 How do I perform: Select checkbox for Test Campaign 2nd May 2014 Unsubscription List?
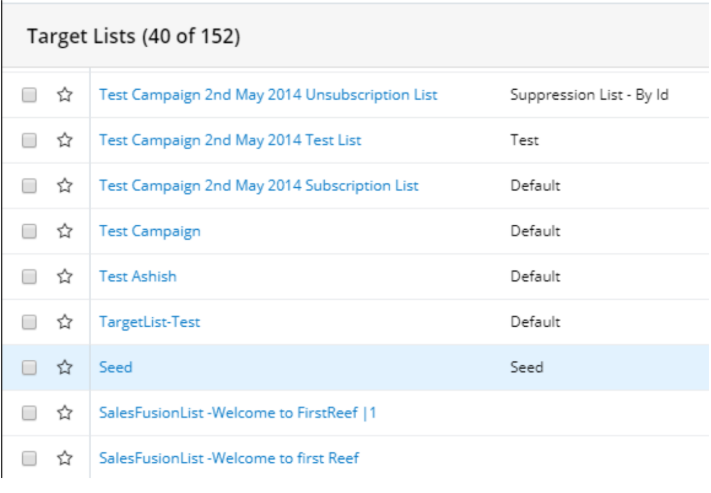pyautogui.click(x=29, y=95)
